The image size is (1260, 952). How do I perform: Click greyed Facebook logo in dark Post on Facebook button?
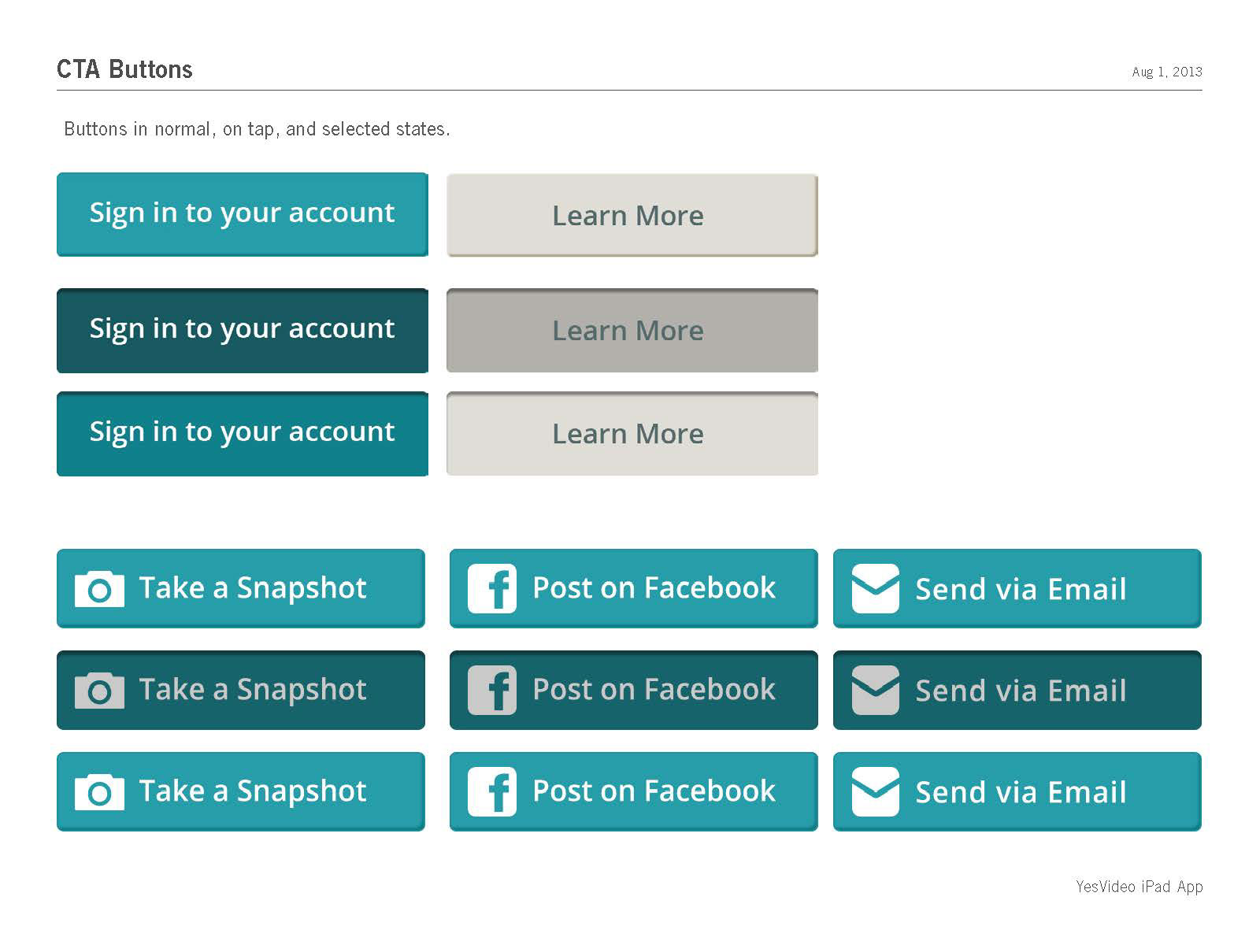tap(492, 690)
